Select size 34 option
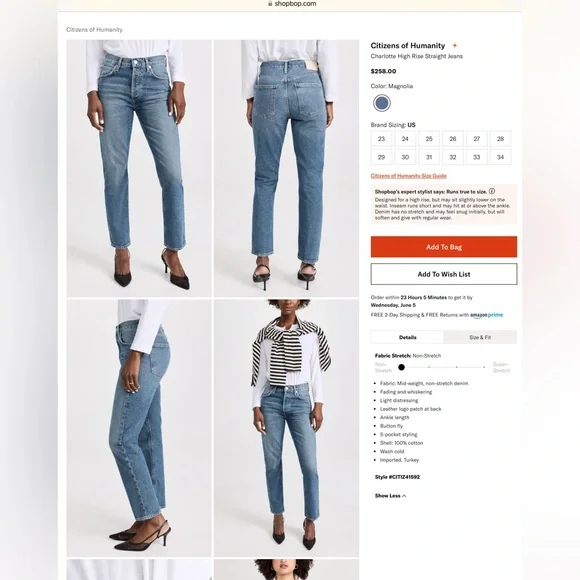580x580 pixels. (500, 157)
